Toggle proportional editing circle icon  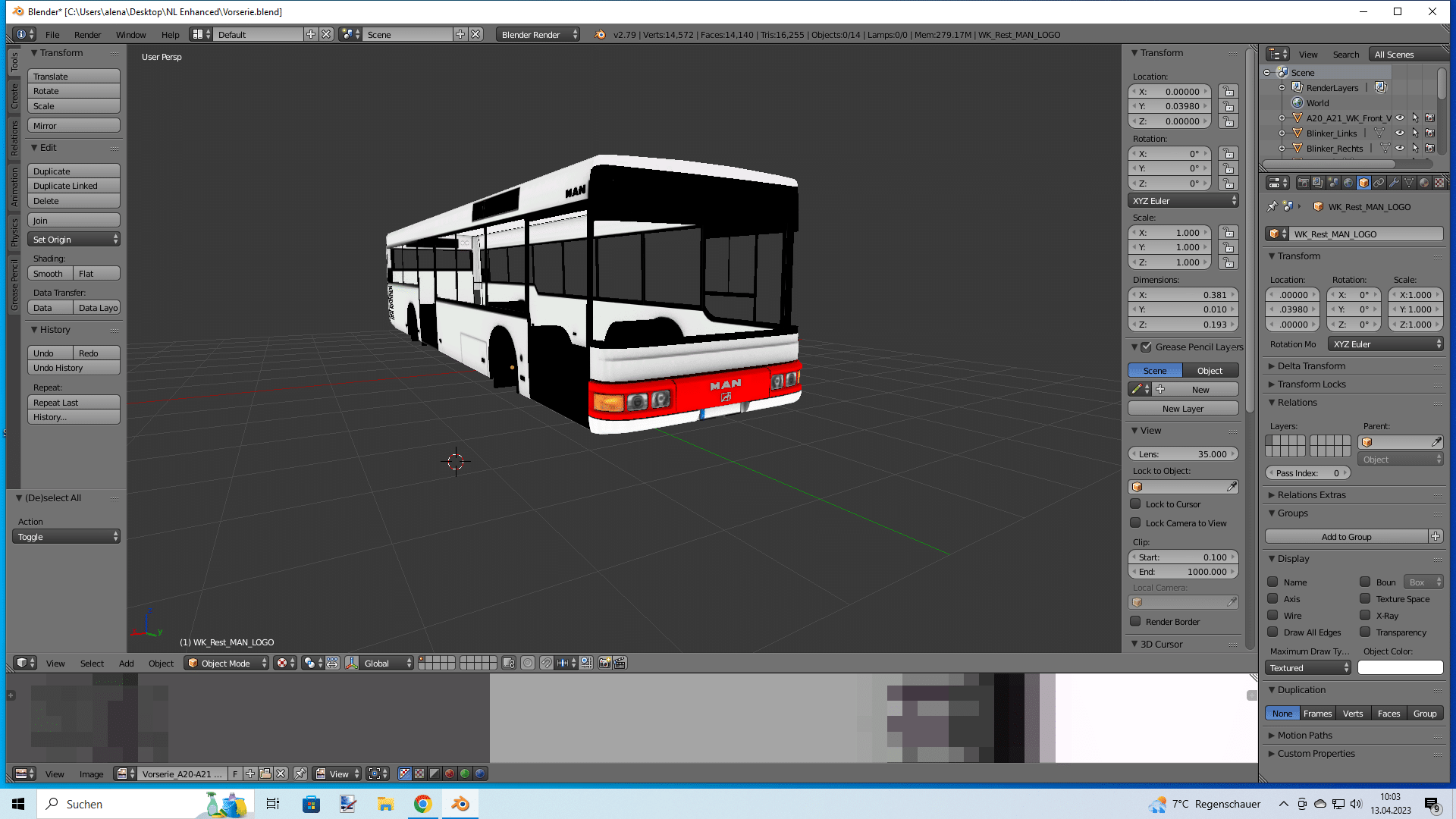528,663
